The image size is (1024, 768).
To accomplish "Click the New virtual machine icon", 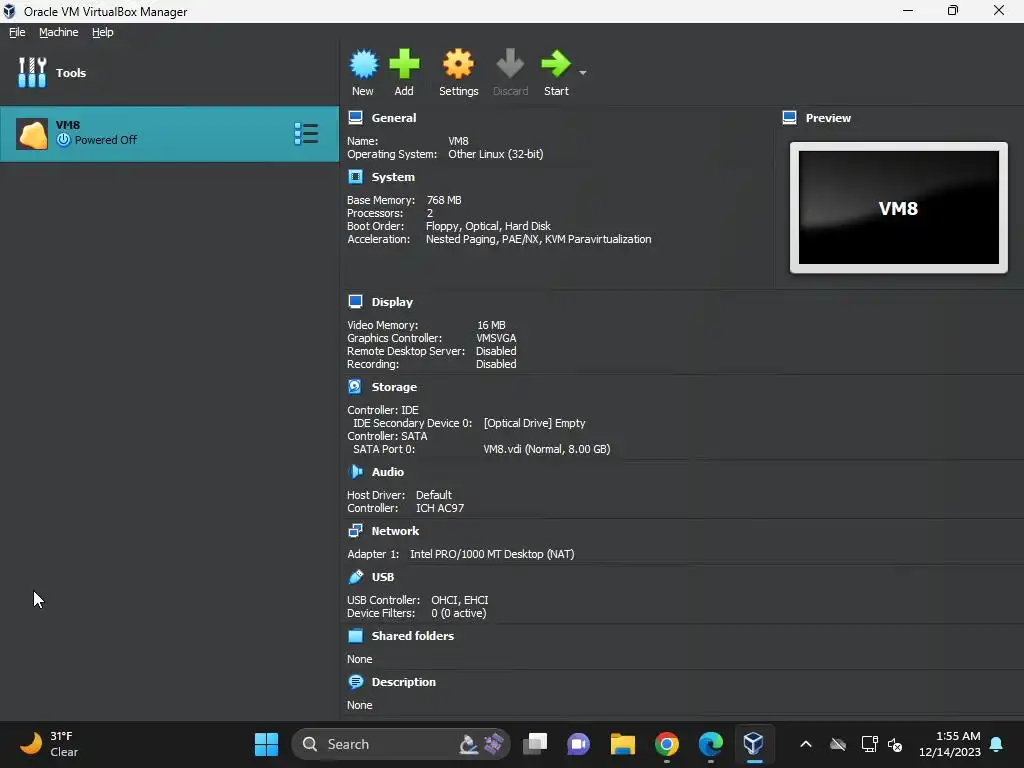I will (363, 64).
